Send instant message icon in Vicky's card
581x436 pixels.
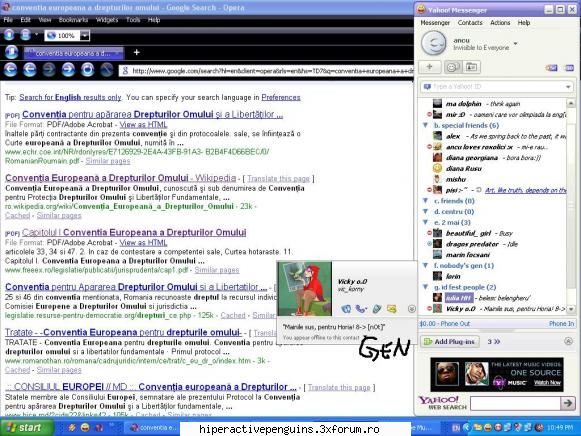346,309
